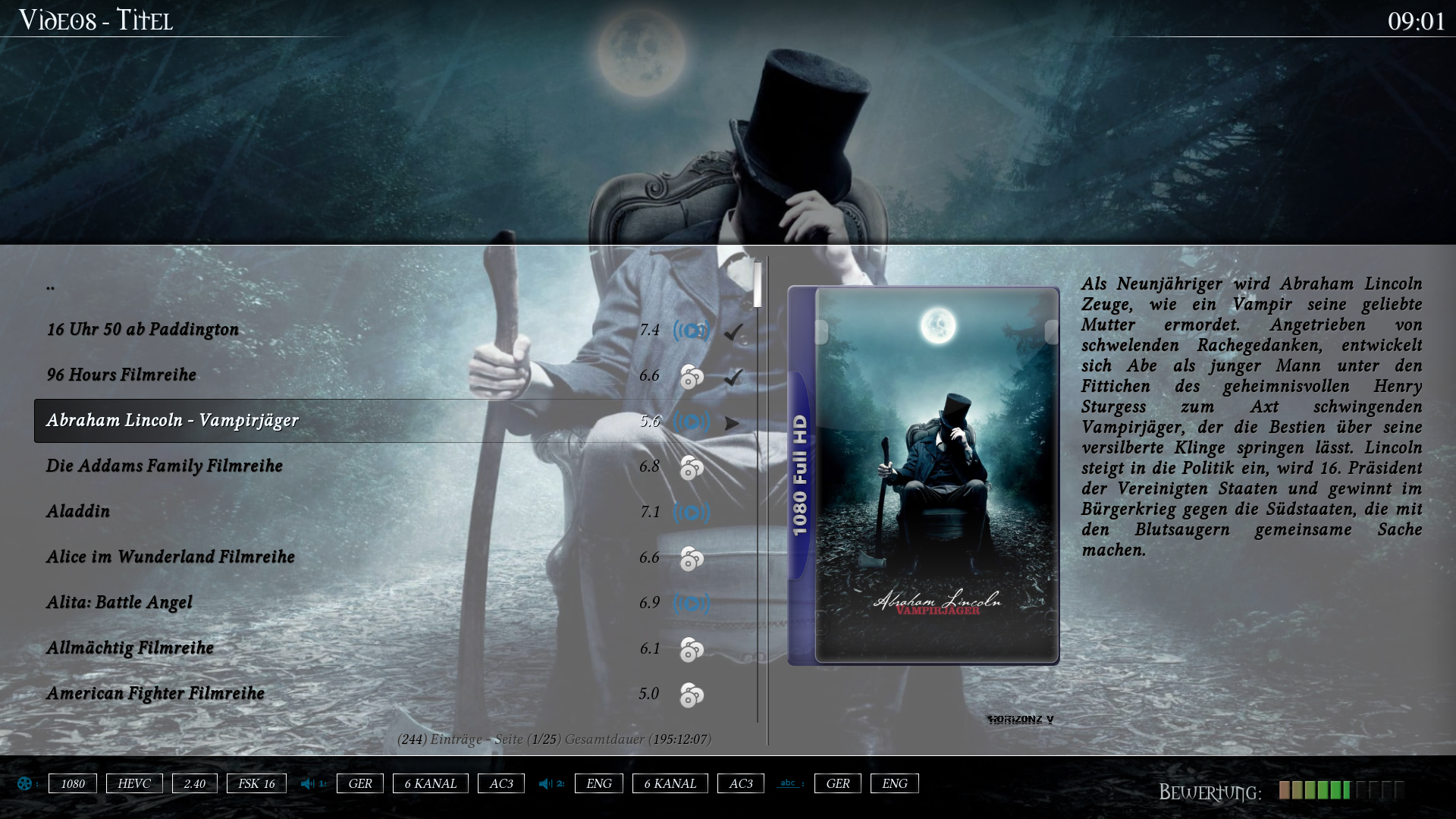Click the film reel video info icon
The height and width of the screenshot is (819, 1456).
[x=25, y=783]
